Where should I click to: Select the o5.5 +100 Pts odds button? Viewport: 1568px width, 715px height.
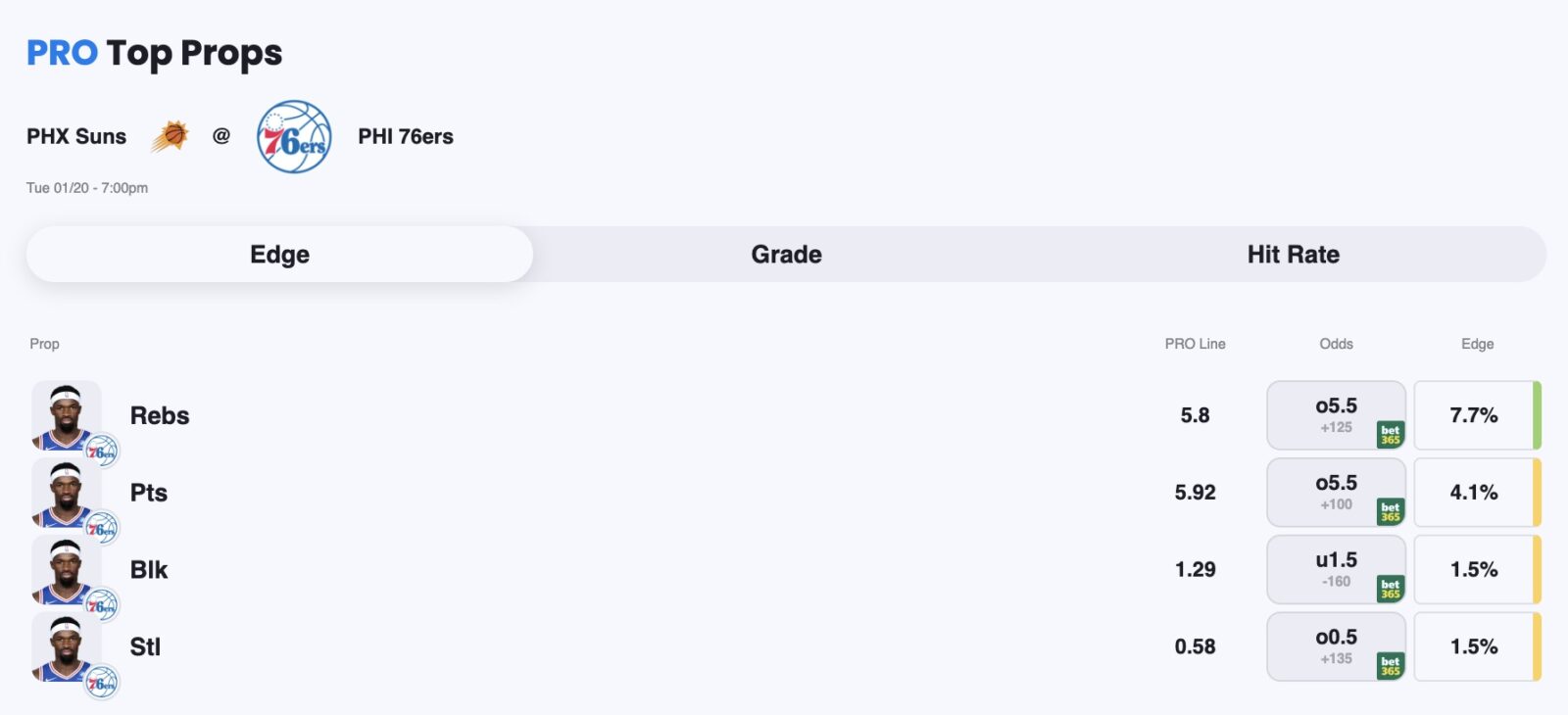coord(1335,492)
